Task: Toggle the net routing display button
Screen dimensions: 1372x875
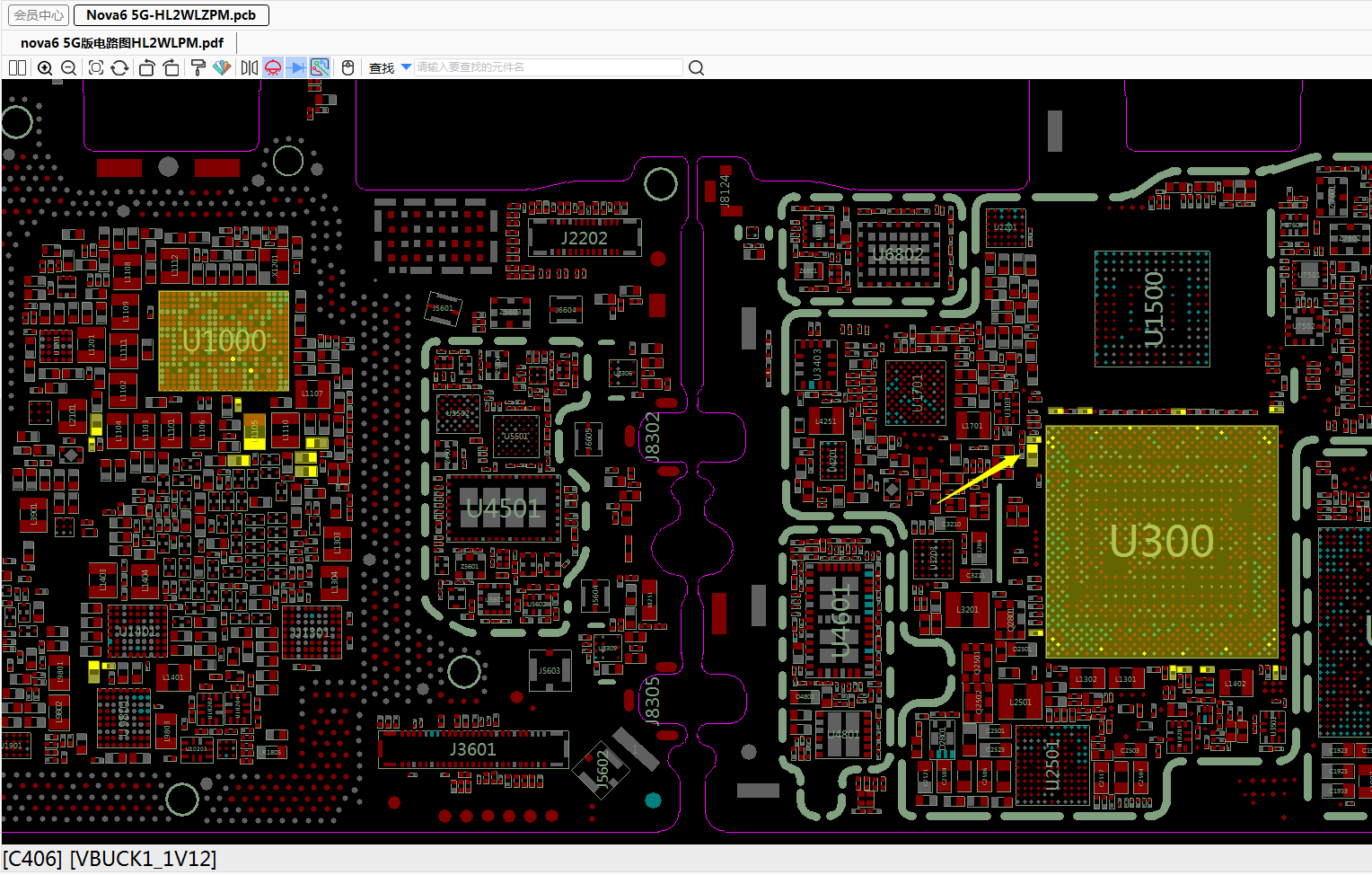Action: 320,68
